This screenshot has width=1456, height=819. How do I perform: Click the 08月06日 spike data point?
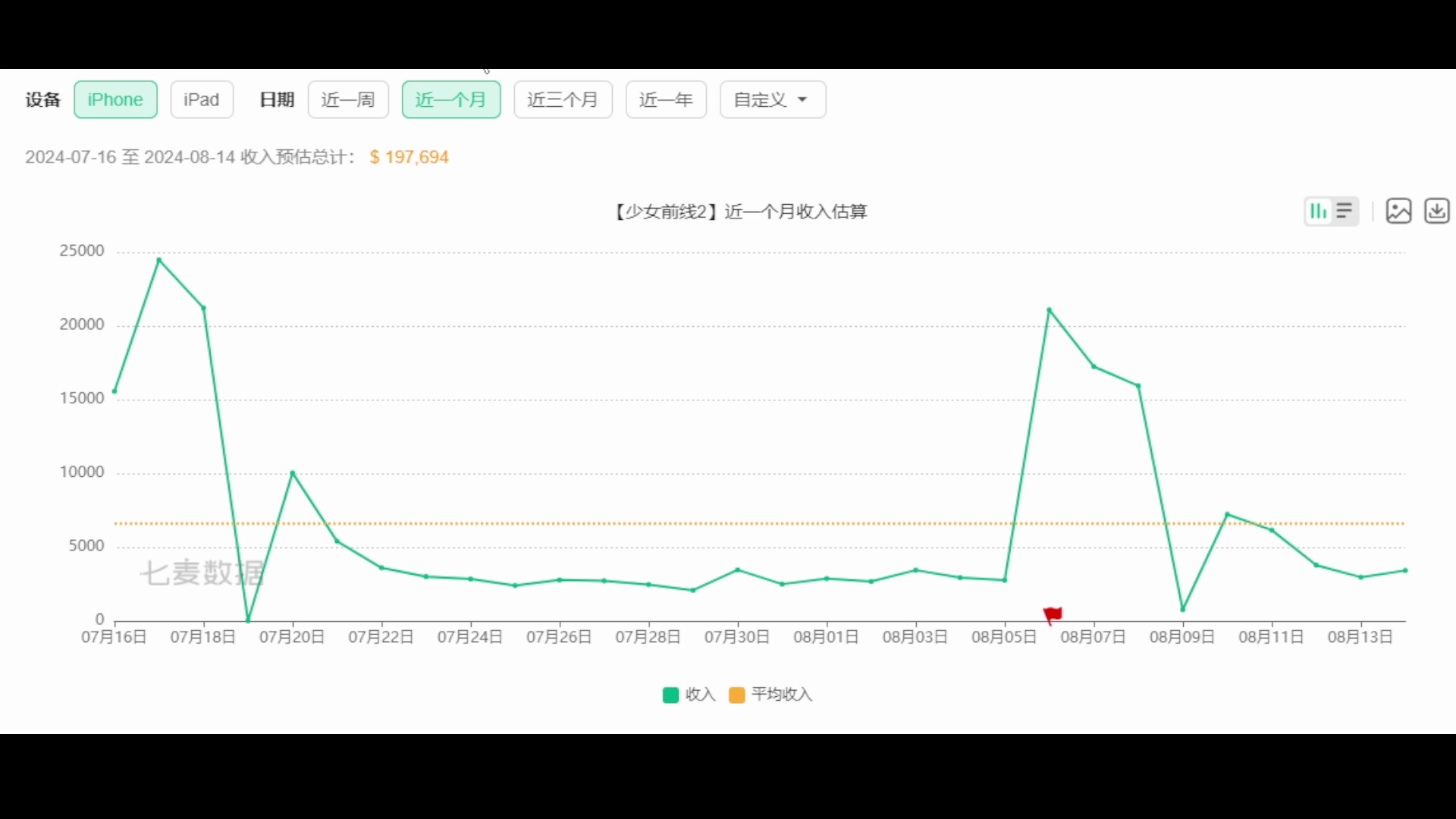click(x=1050, y=309)
